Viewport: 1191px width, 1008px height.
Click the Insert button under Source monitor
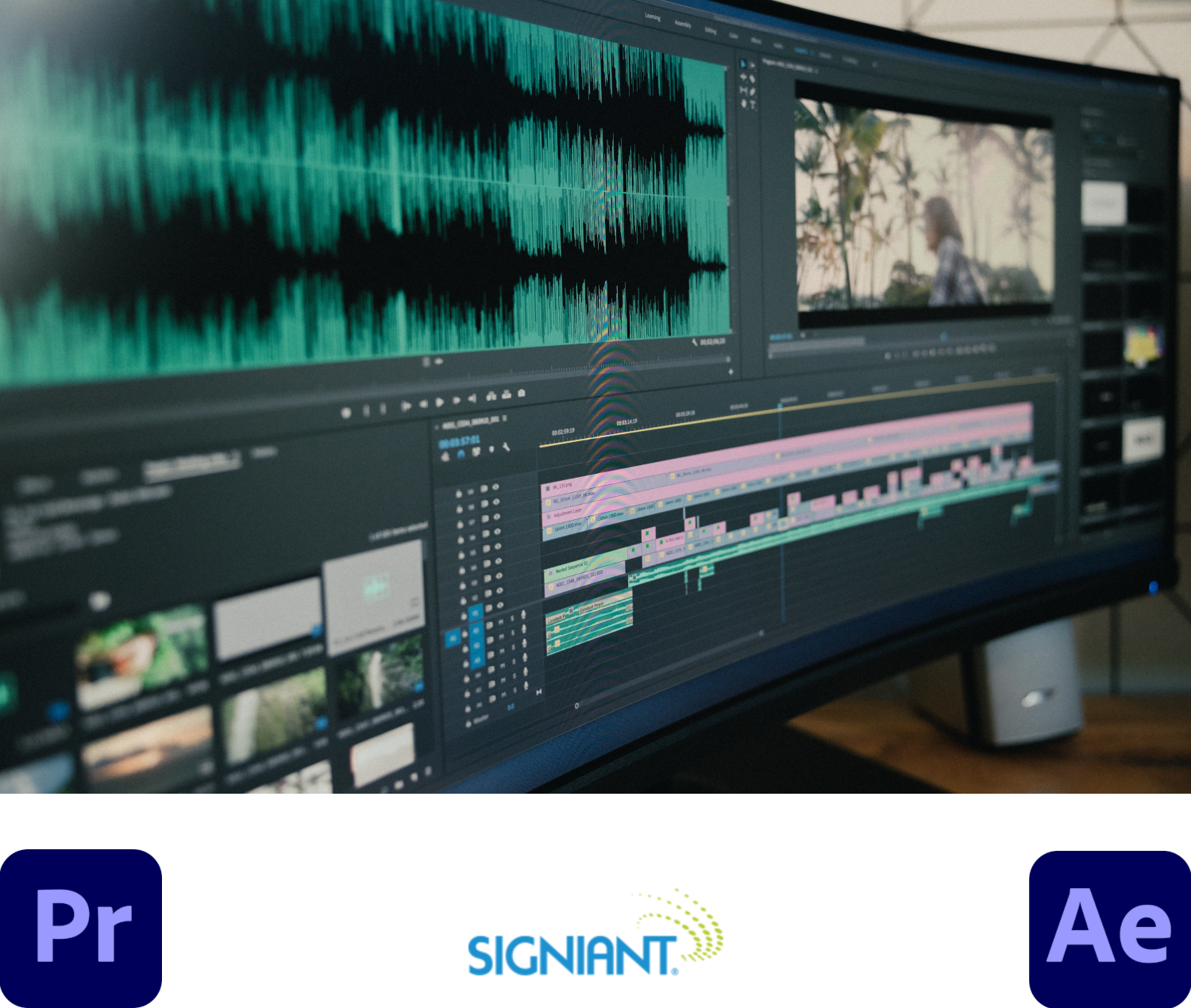click(x=491, y=396)
